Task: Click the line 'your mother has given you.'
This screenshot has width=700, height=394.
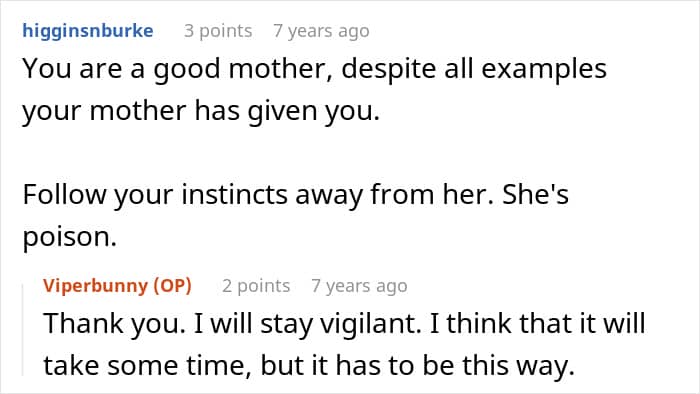Action: click(201, 111)
